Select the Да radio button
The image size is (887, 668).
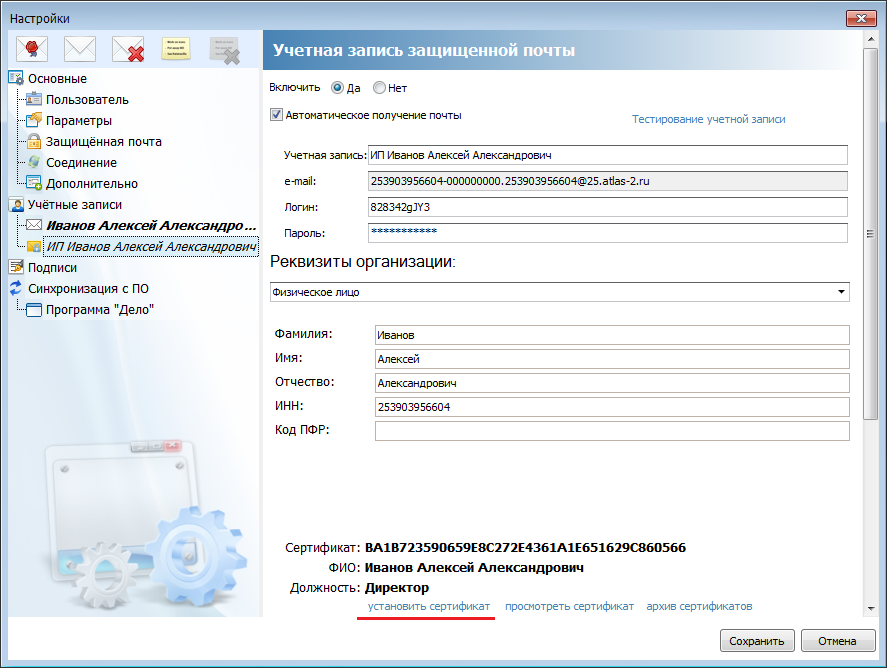tap(337, 88)
